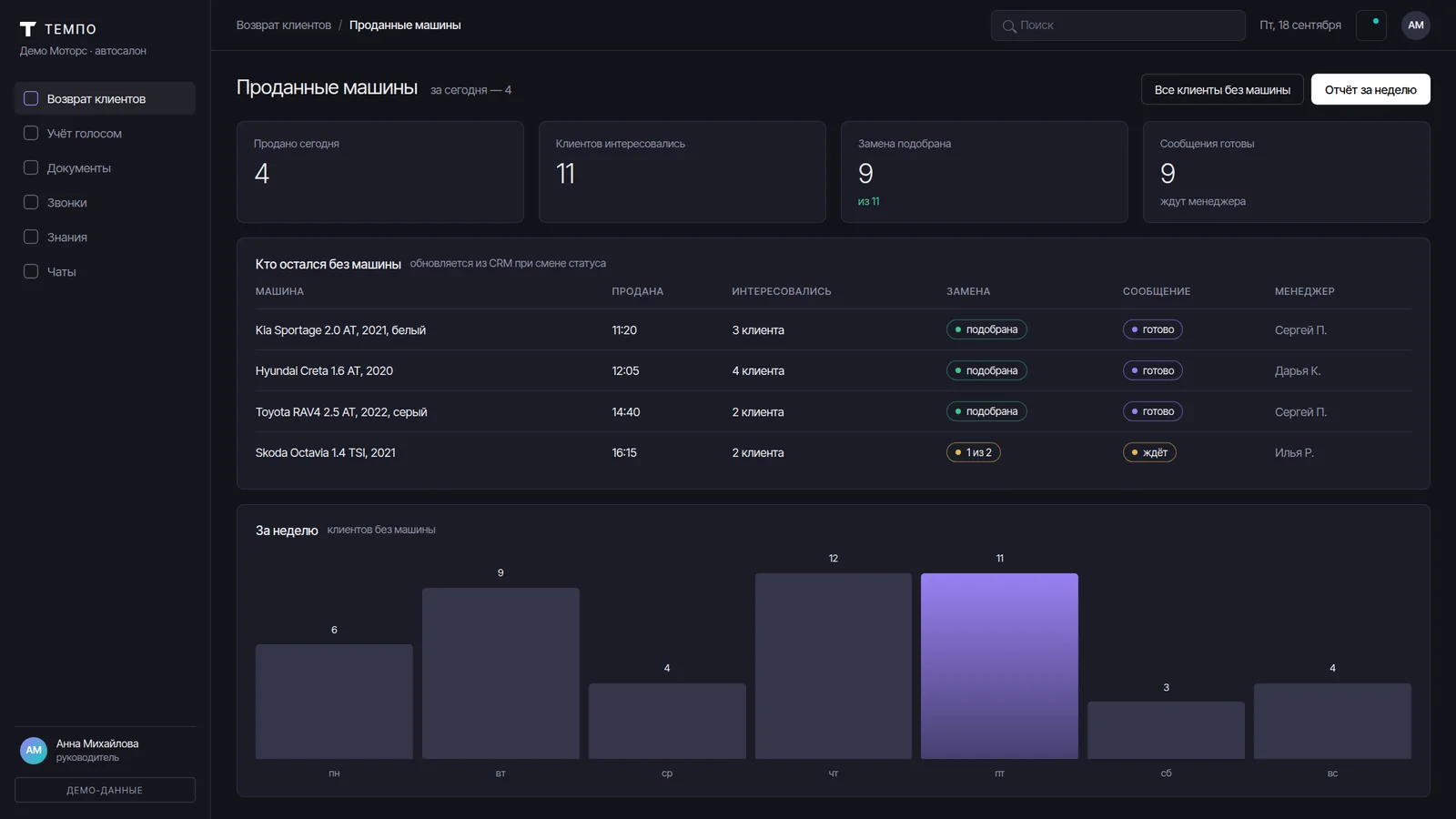The height and width of the screenshot is (819, 1456).
Task: Open Все клиенты без машины
Action: [x=1222, y=89]
